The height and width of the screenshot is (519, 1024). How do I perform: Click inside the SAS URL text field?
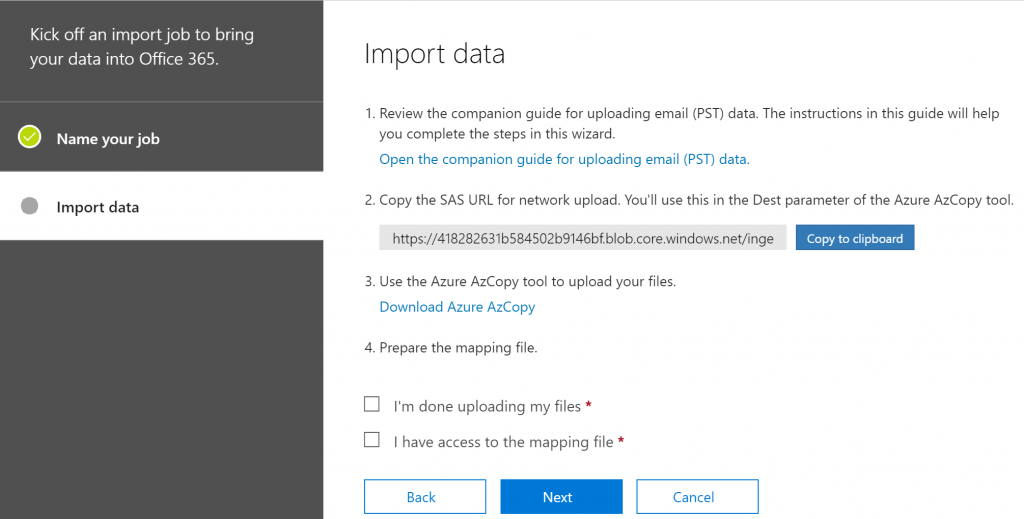click(x=583, y=238)
